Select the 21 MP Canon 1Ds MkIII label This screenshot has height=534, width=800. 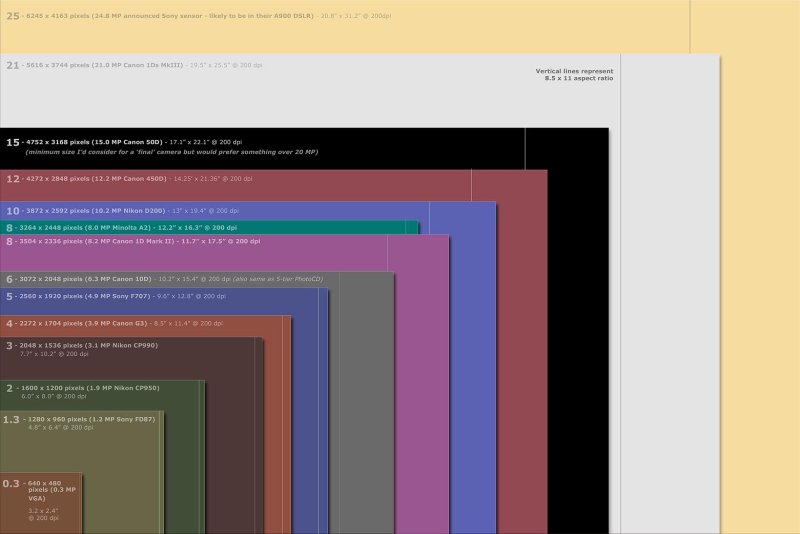[x=134, y=65]
